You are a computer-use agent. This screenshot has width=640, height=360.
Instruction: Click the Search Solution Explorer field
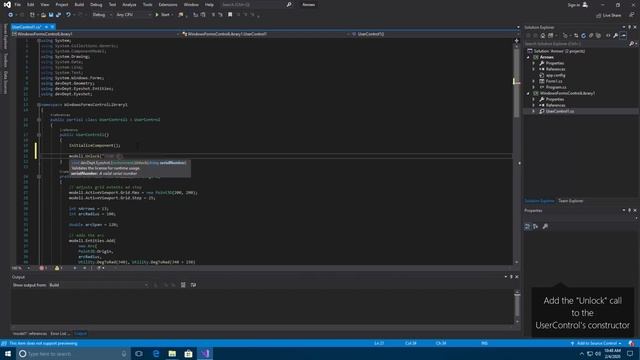click(580, 44)
